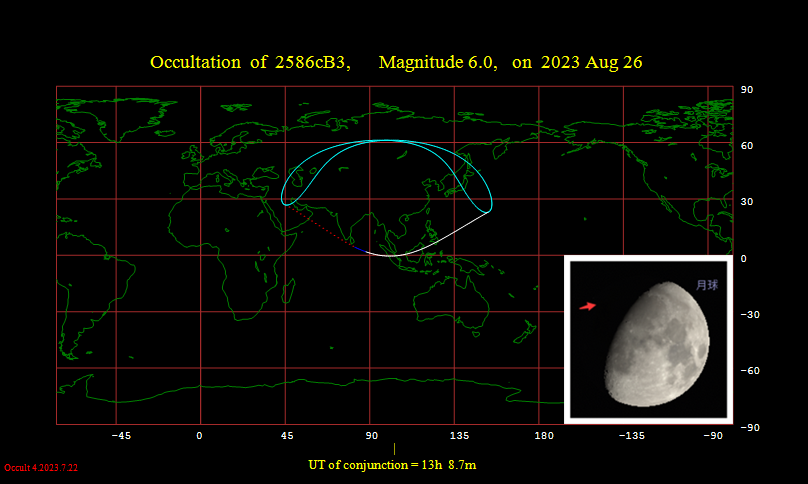The image size is (808, 484).
Task: Click the Moon thumbnail image
Action: 648,340
